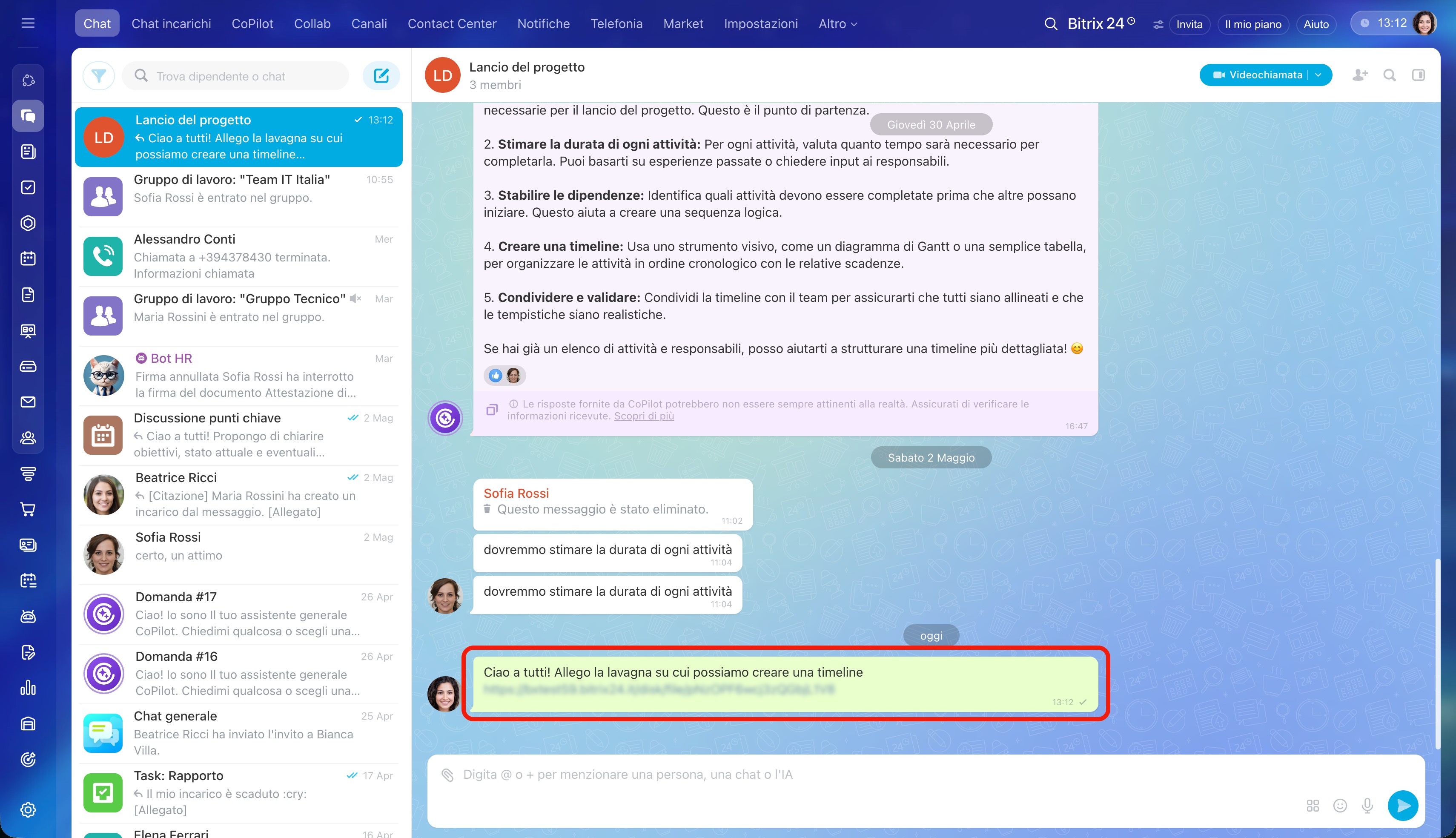Open CoPilot avatar next to response
1456x838 pixels.
[x=445, y=418]
